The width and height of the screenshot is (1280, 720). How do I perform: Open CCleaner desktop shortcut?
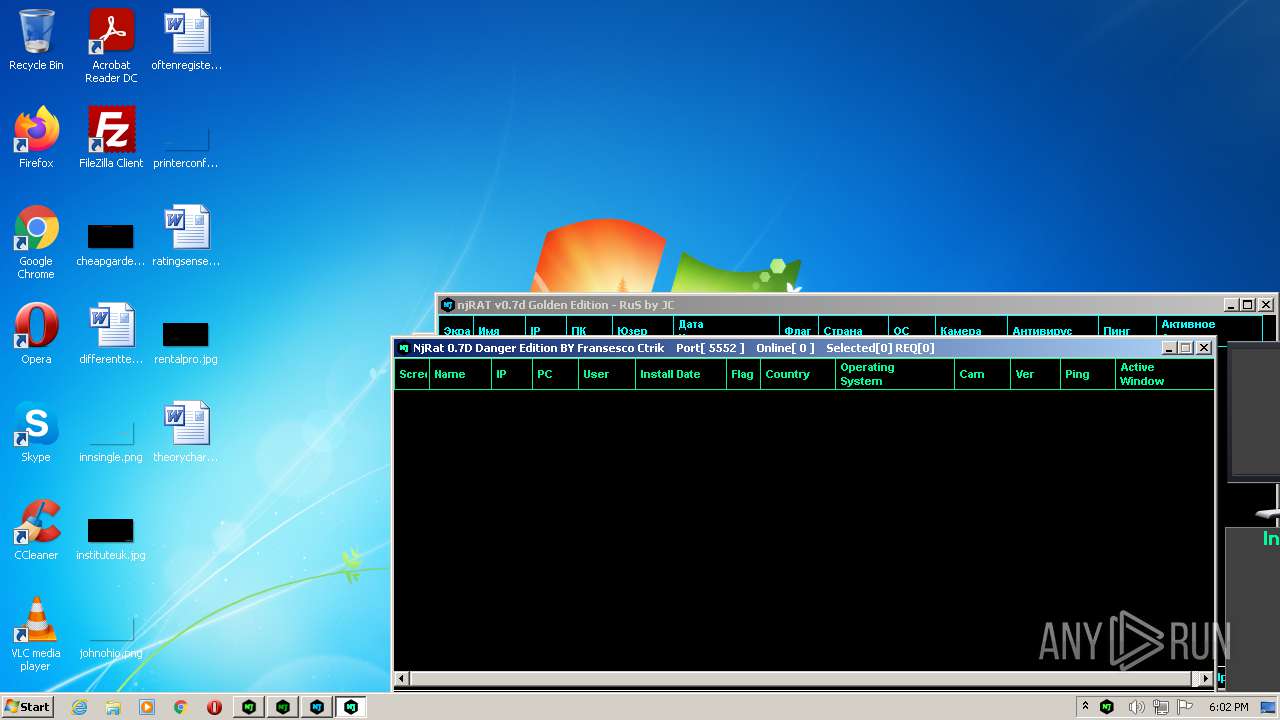(x=36, y=530)
